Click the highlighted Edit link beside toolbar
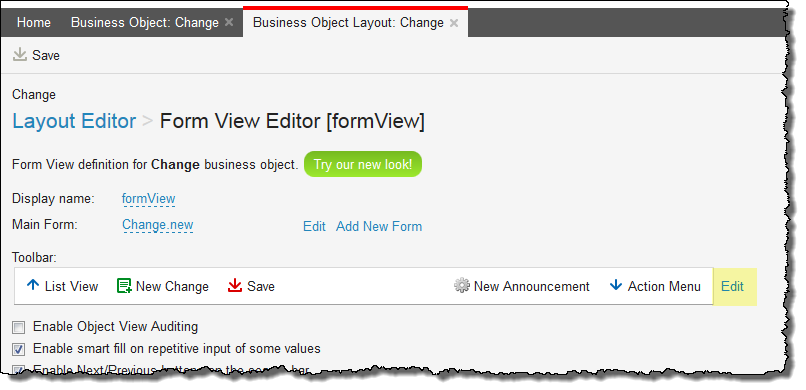The width and height of the screenshot is (806, 390). [732, 286]
